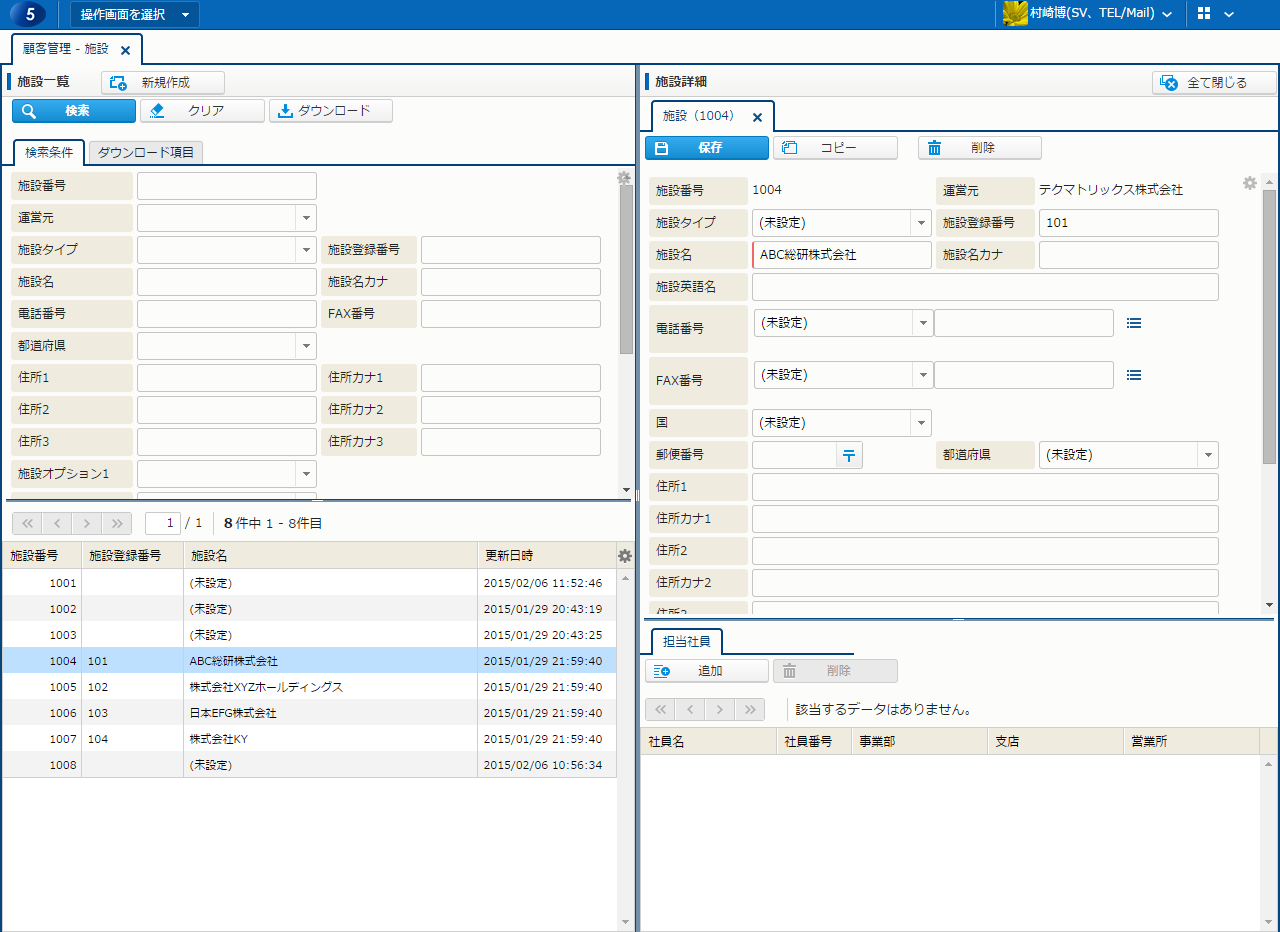The height and width of the screenshot is (932, 1280).
Task: Switch to the ダウンロード項目 tab
Action: point(146,152)
